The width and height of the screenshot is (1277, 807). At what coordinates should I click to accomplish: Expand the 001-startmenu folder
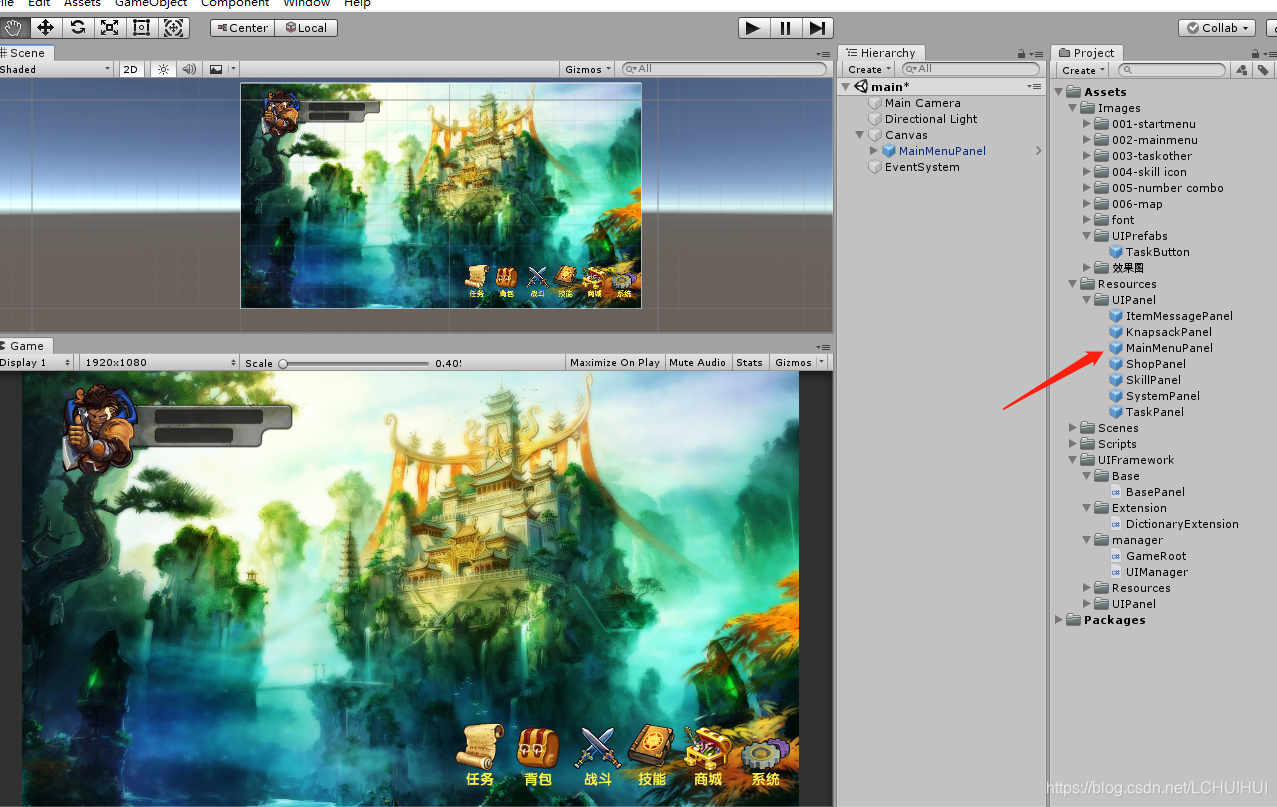pyautogui.click(x=1088, y=124)
